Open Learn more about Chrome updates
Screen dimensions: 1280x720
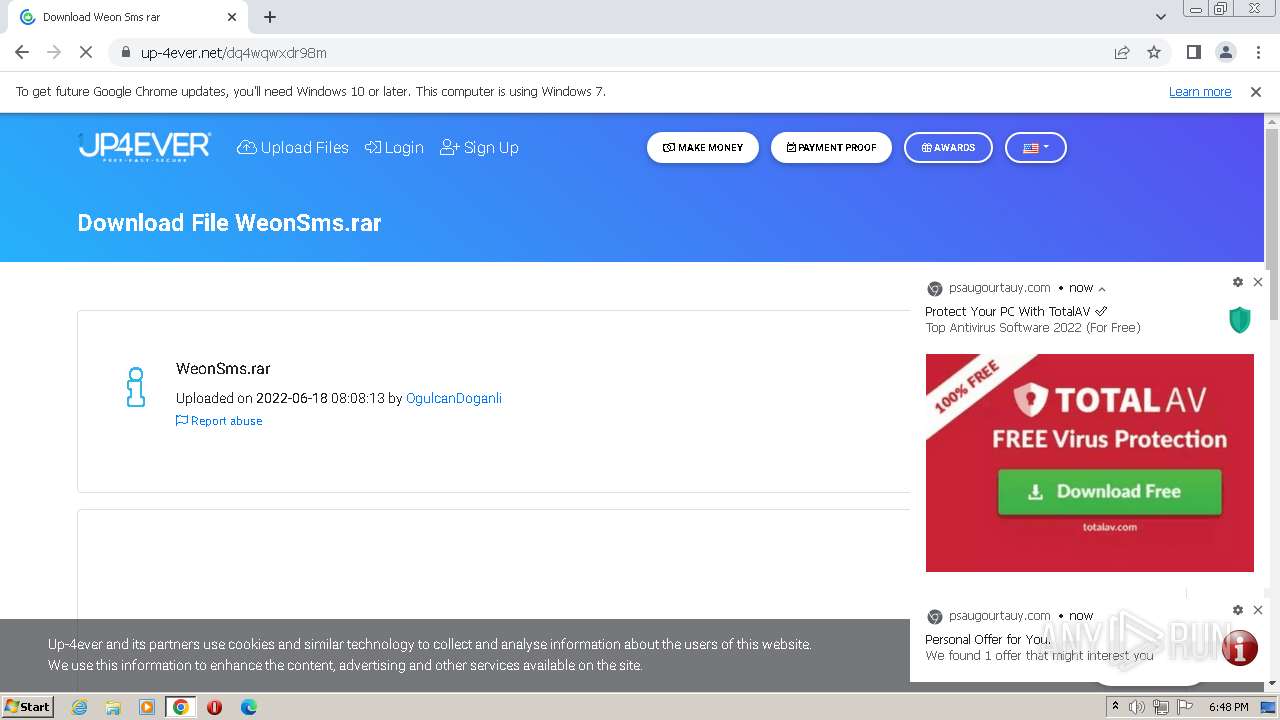(x=1200, y=92)
